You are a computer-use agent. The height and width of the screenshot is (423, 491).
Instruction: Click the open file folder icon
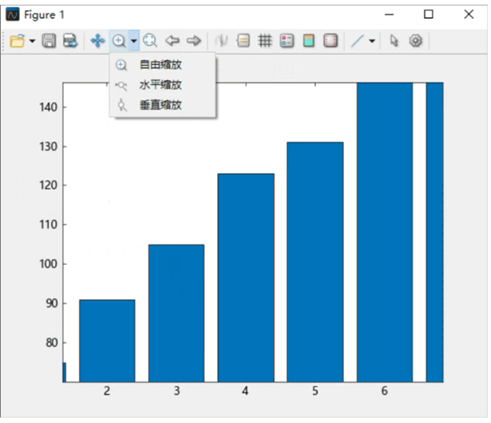tap(17, 41)
